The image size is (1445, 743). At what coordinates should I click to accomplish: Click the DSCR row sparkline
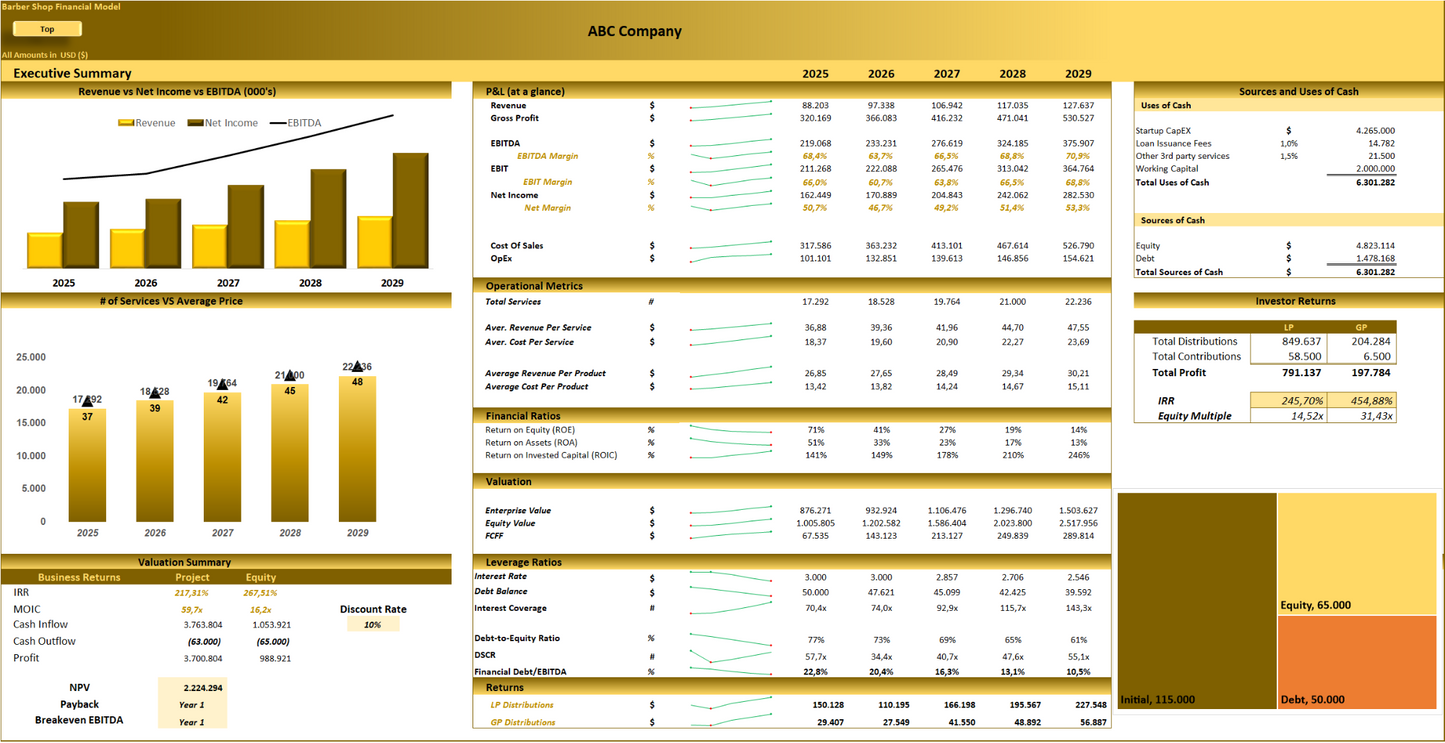pyautogui.click(x=731, y=656)
